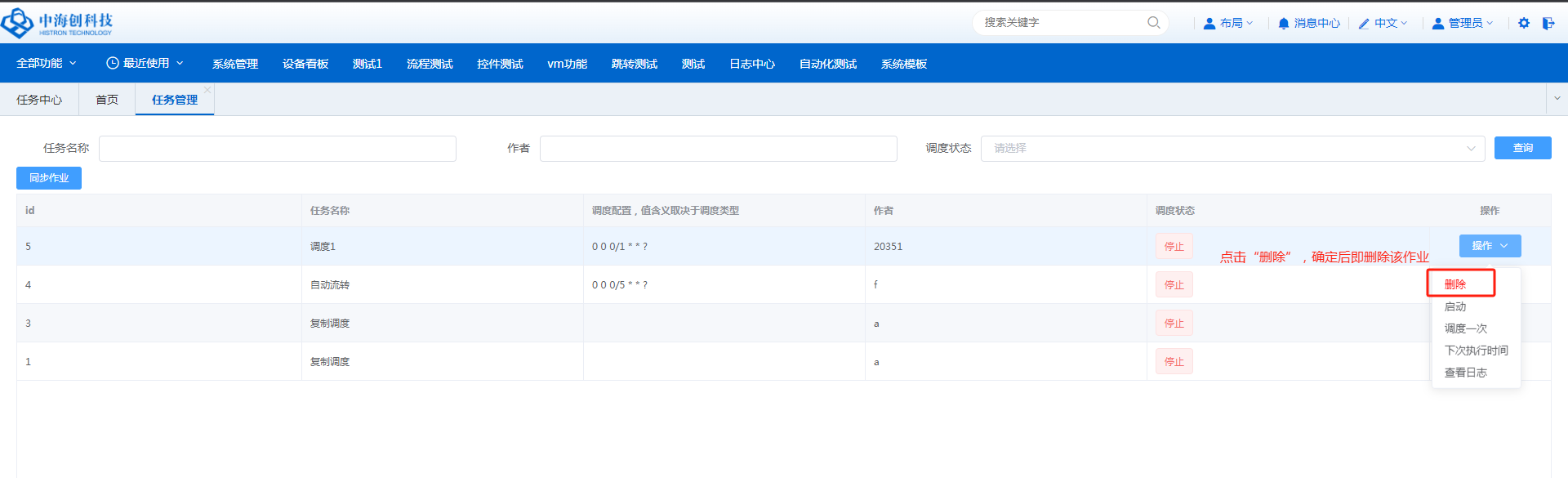Choose 查看日志 in the dropdown menu
1568x478 pixels.
coord(1465,373)
